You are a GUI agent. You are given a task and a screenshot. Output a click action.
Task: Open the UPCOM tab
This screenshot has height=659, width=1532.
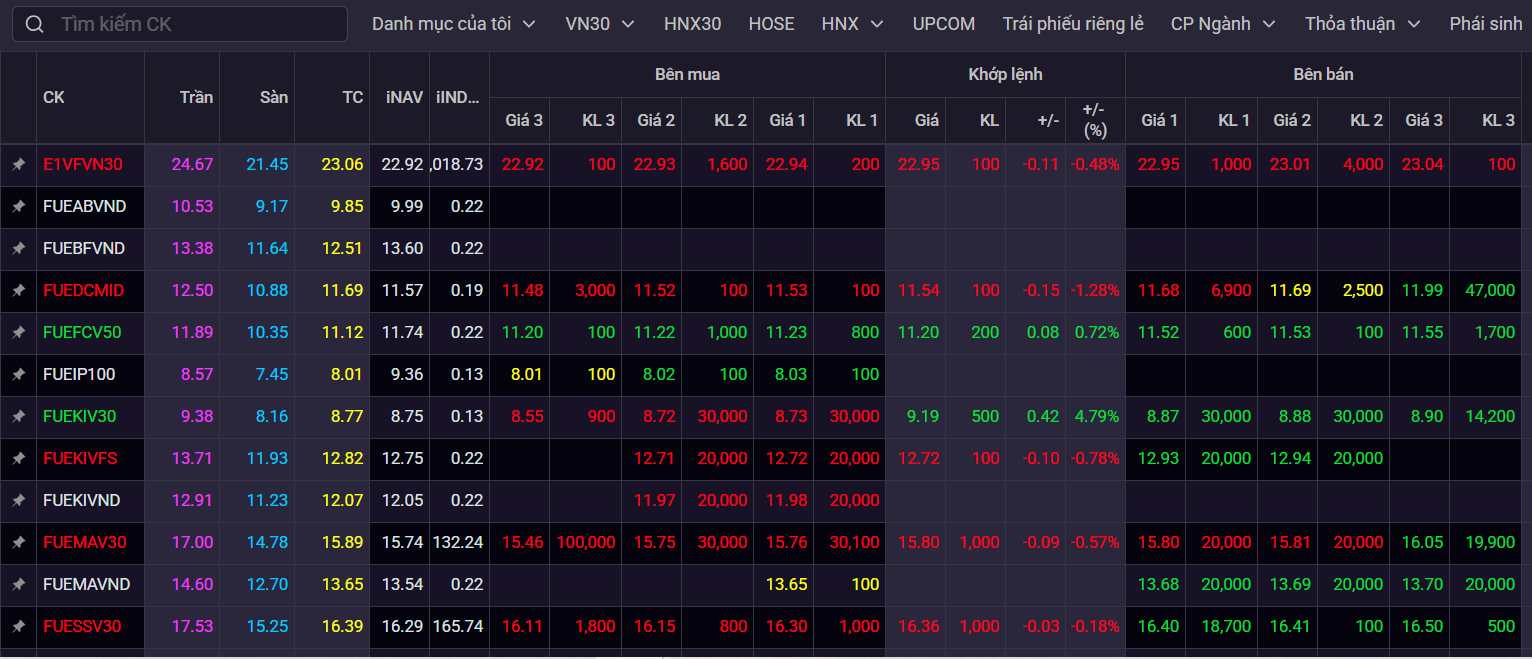tap(943, 24)
